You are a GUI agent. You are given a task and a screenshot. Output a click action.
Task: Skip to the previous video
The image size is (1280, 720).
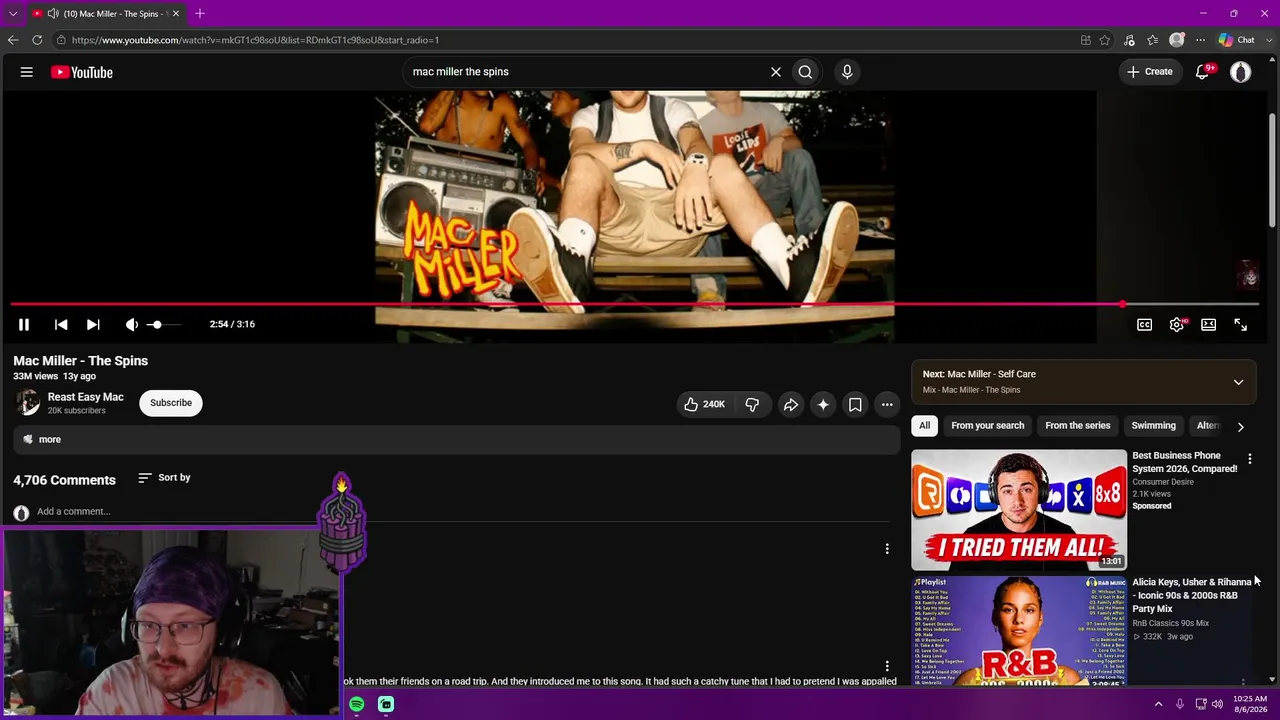[x=61, y=324]
